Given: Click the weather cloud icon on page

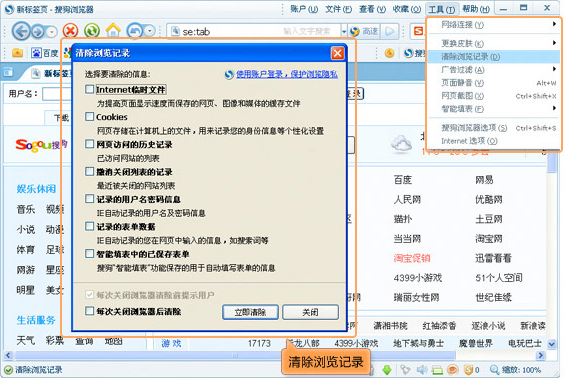Looking at the screenshot, I should [401, 143].
